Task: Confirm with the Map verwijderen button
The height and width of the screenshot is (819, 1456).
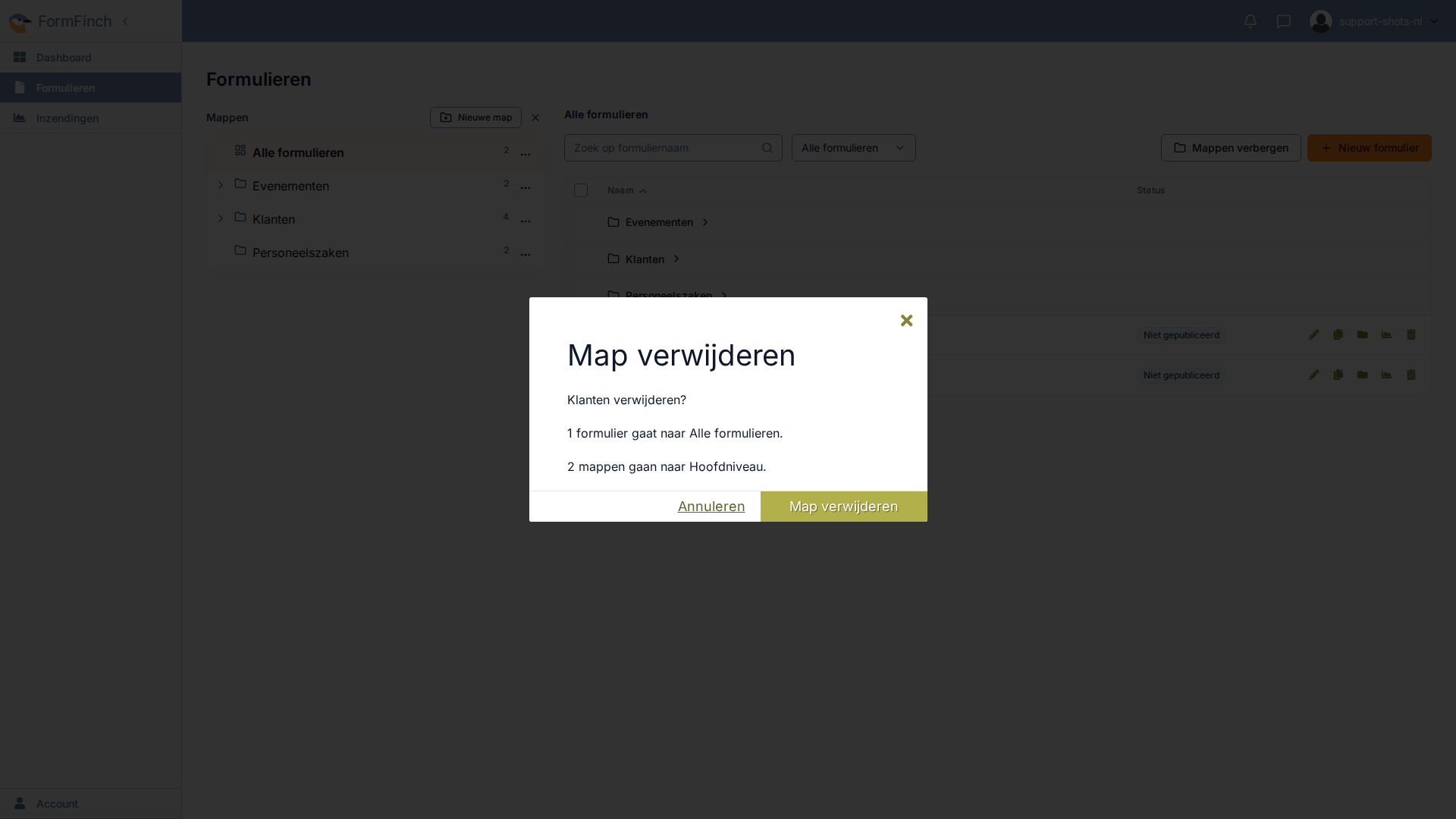Action: pyautogui.click(x=843, y=507)
